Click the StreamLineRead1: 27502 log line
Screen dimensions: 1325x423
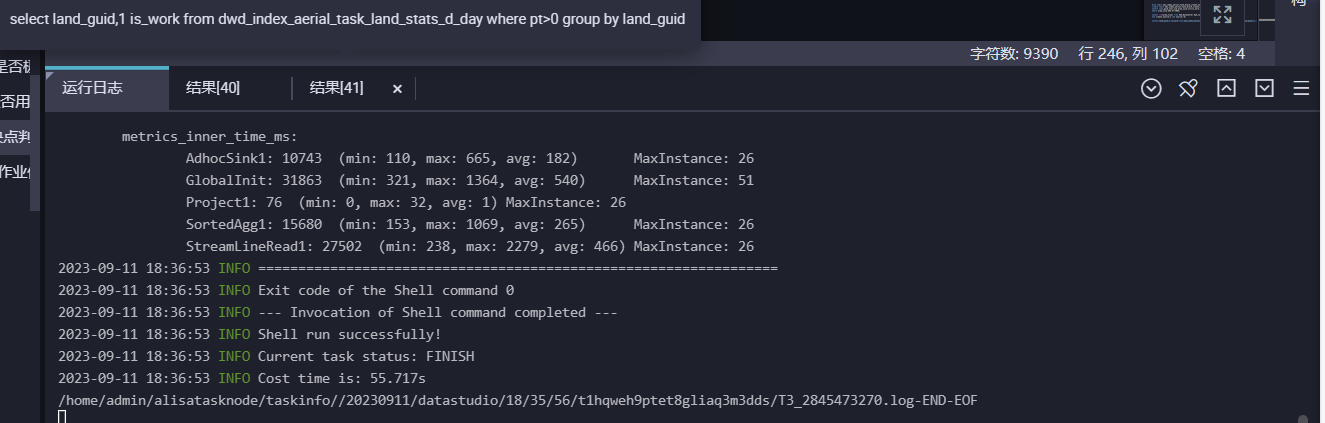[470, 247]
